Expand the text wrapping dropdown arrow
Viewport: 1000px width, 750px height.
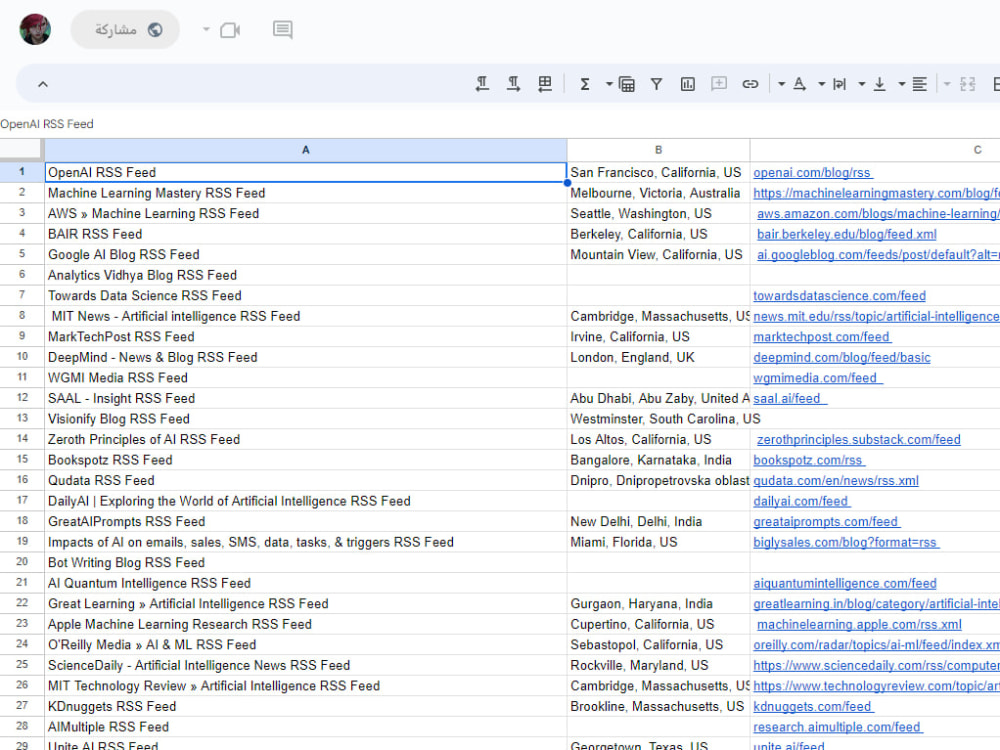pos(821,84)
